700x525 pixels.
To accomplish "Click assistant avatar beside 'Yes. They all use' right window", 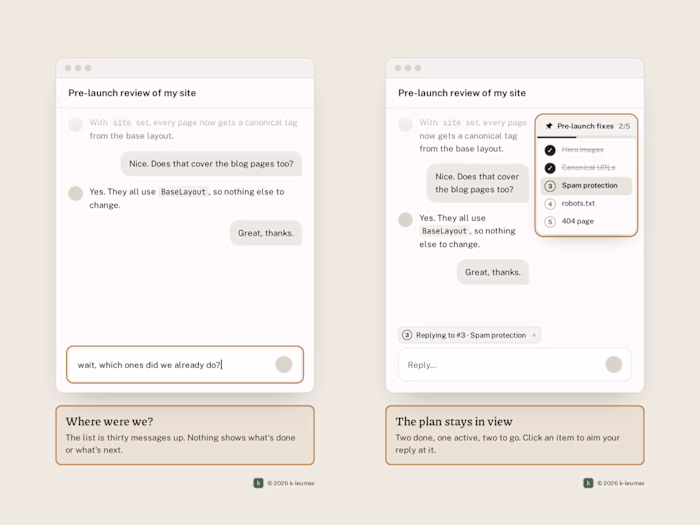I will click(405, 220).
